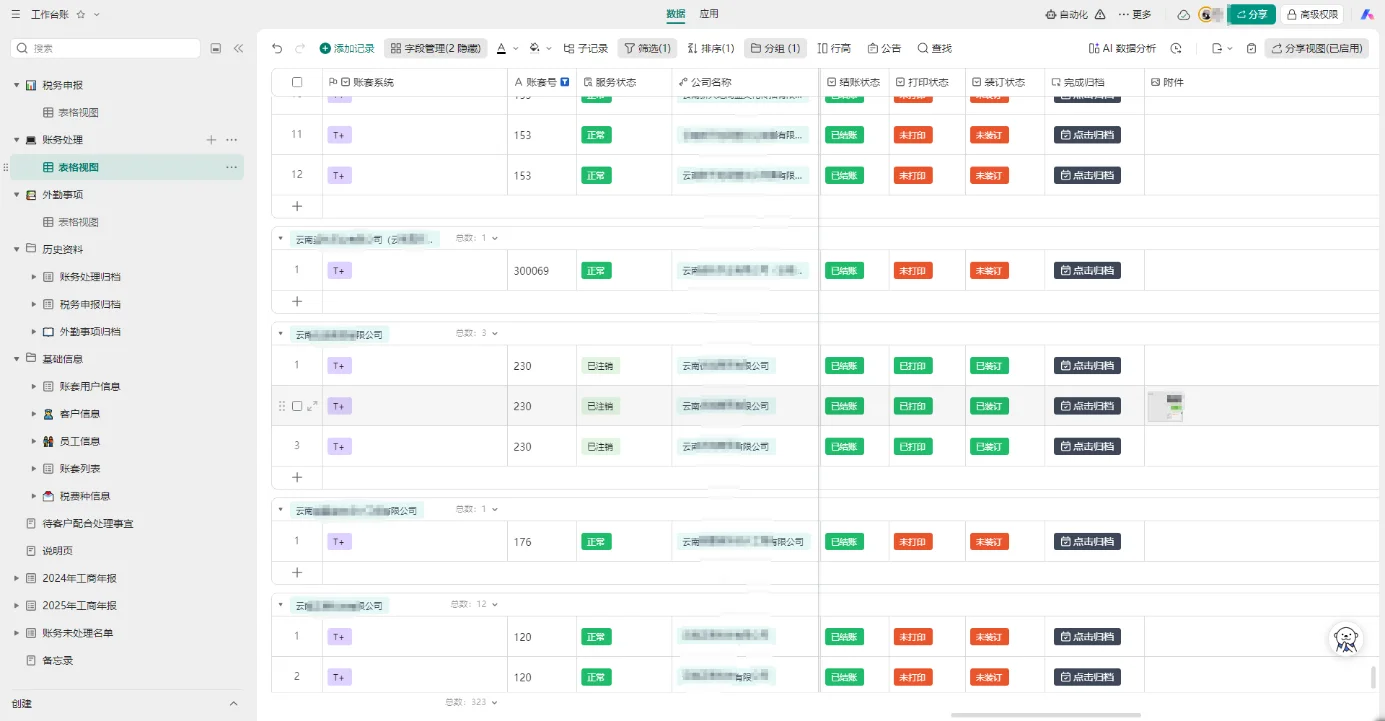Expand the 客户信息 tree node
Viewport: 1385px width, 721px height.
pyautogui.click(x=34, y=414)
